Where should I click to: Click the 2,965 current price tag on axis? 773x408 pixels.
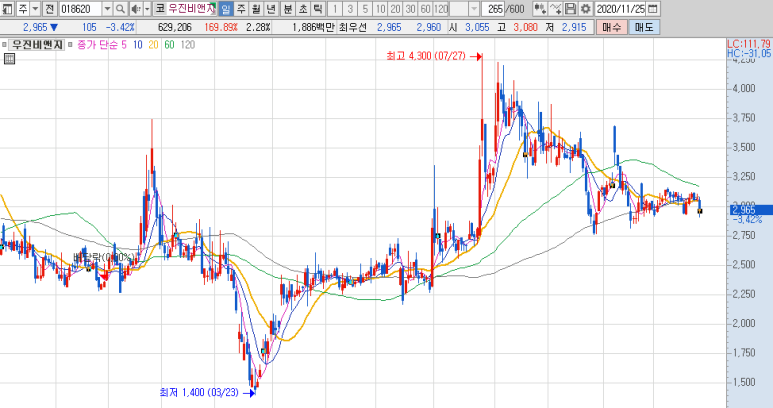751,210
